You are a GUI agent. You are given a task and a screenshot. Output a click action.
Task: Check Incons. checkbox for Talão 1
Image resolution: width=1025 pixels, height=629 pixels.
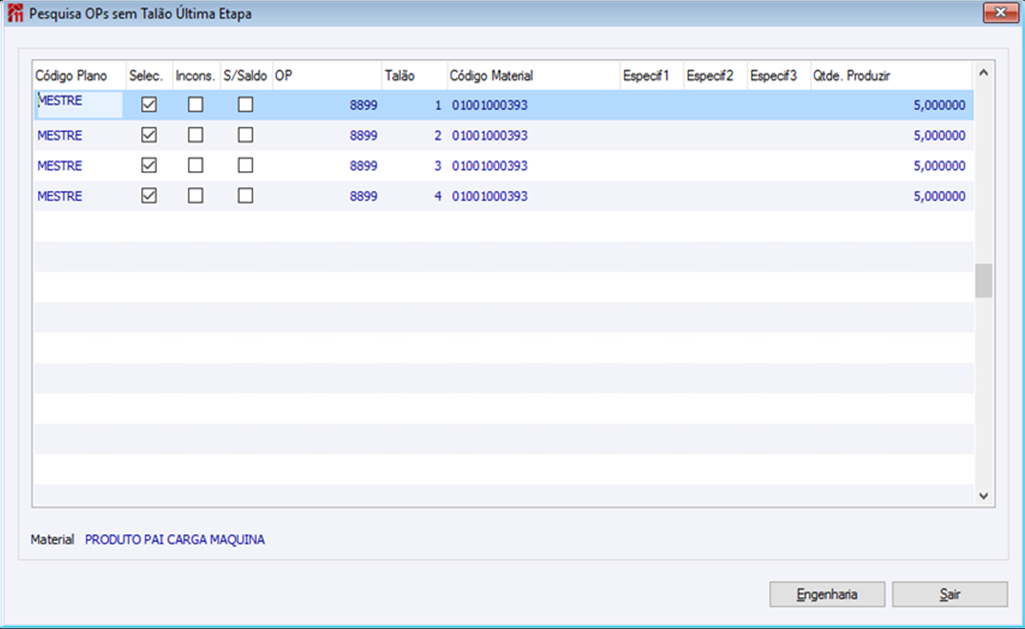195,105
